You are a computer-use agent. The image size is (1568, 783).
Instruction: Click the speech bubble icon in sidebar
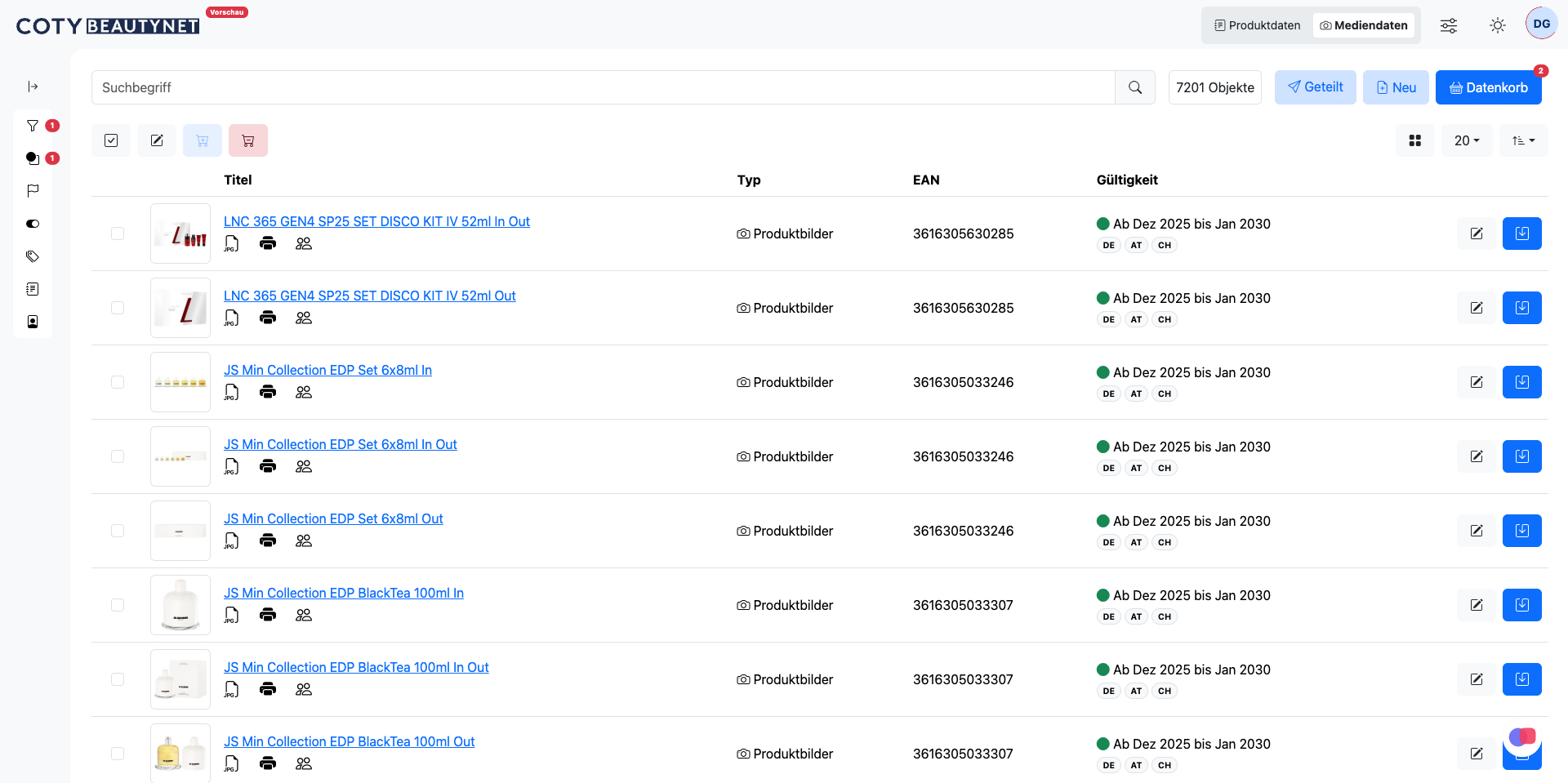pyautogui.click(x=33, y=158)
